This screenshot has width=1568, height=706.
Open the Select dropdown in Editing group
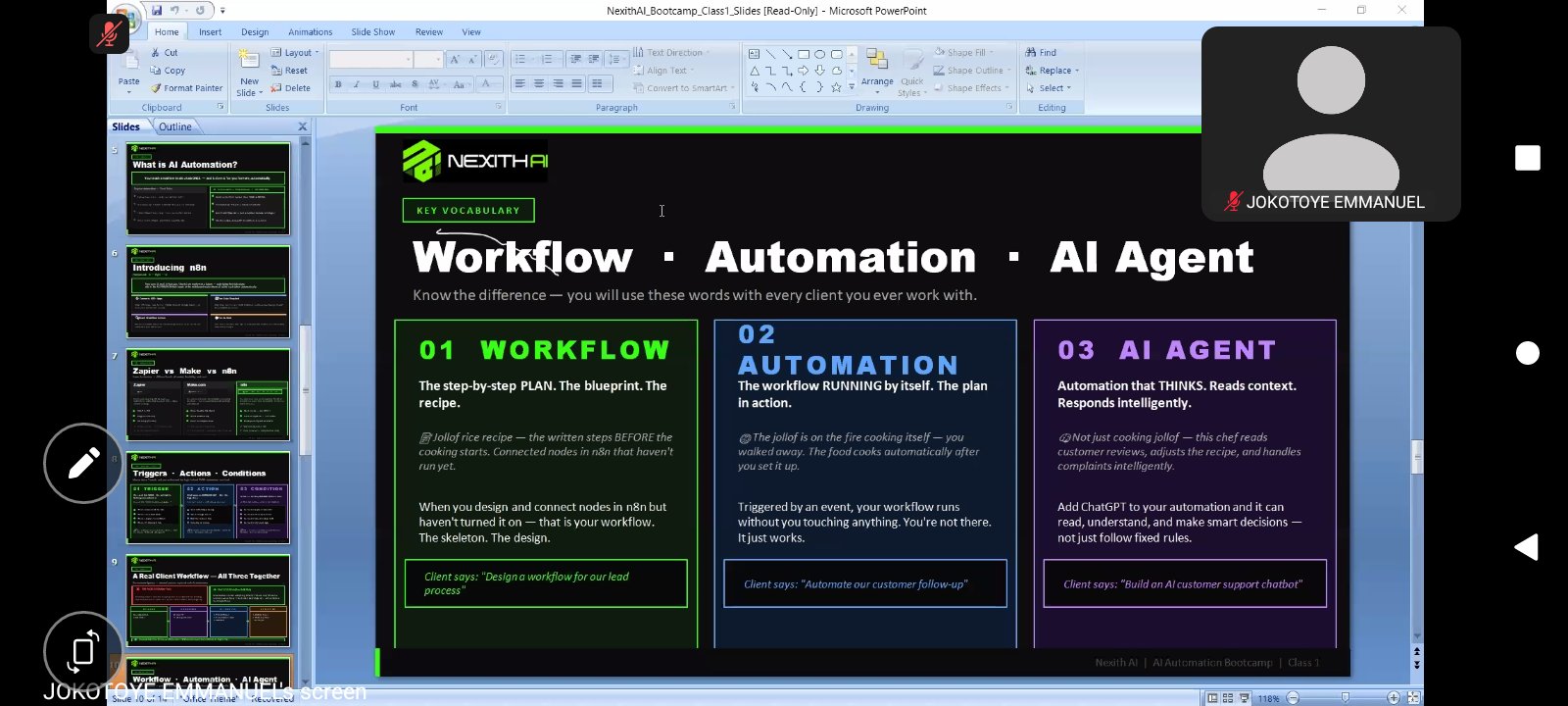point(1049,88)
